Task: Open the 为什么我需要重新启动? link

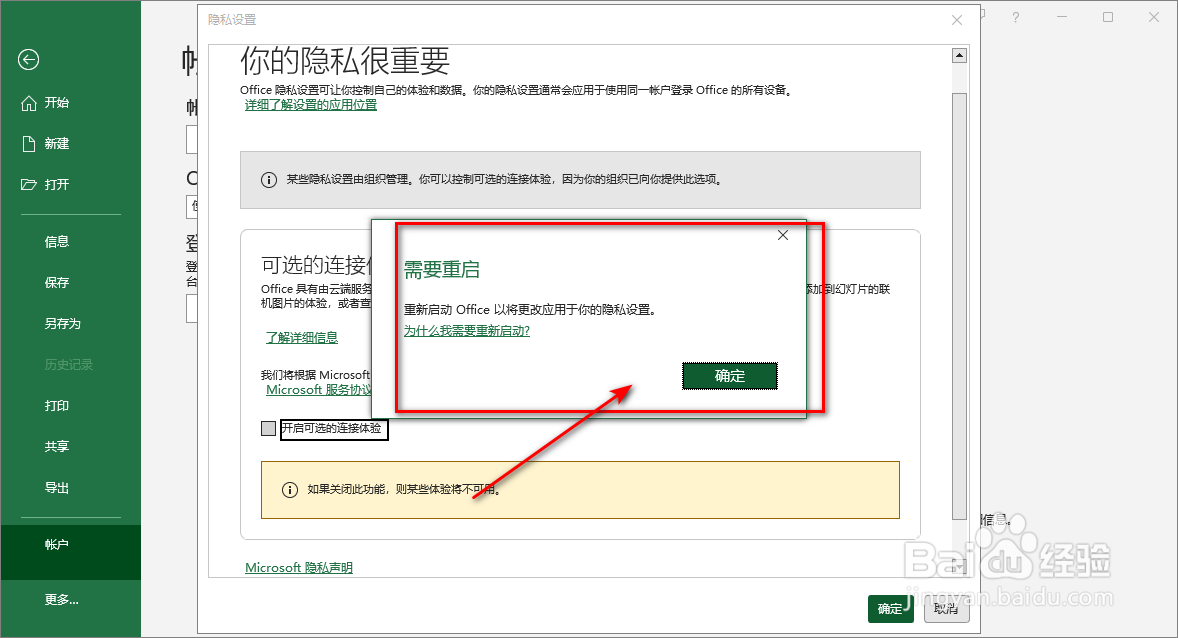Action: coord(467,331)
